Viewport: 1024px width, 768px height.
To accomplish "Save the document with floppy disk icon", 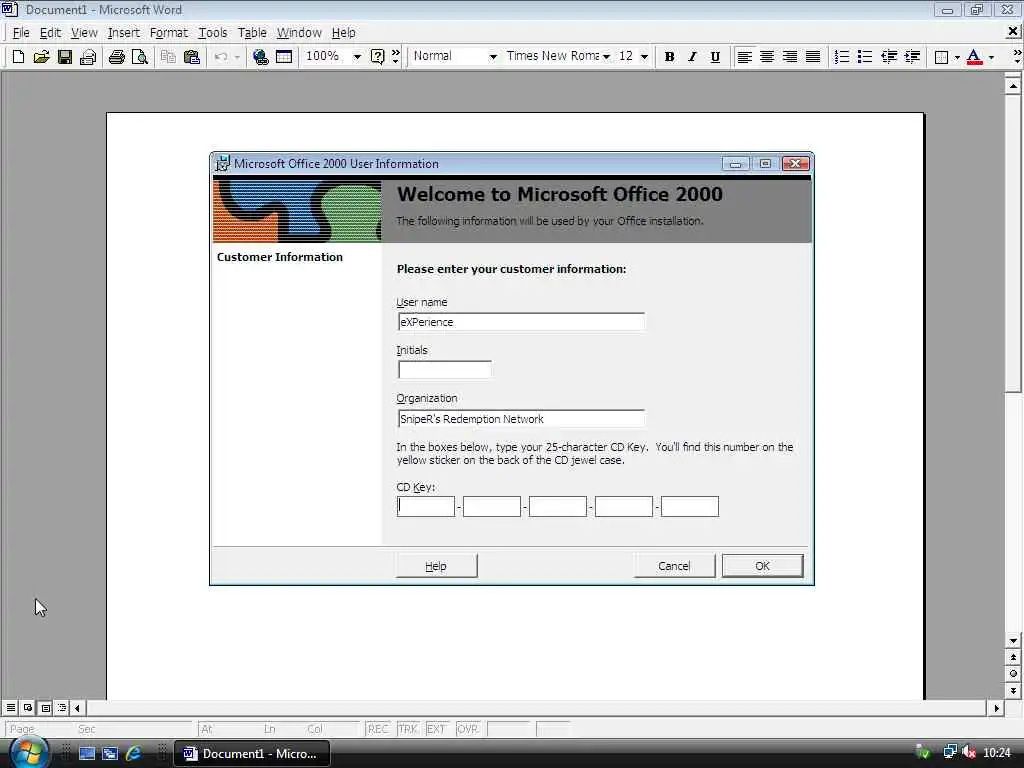I will click(x=65, y=57).
